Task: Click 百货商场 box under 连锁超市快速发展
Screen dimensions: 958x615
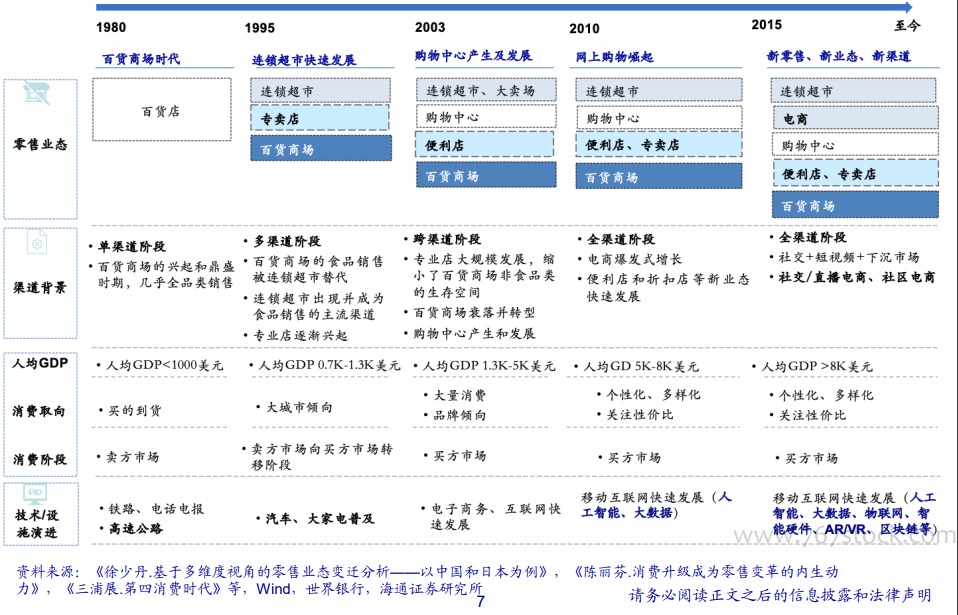Action: pos(321,148)
